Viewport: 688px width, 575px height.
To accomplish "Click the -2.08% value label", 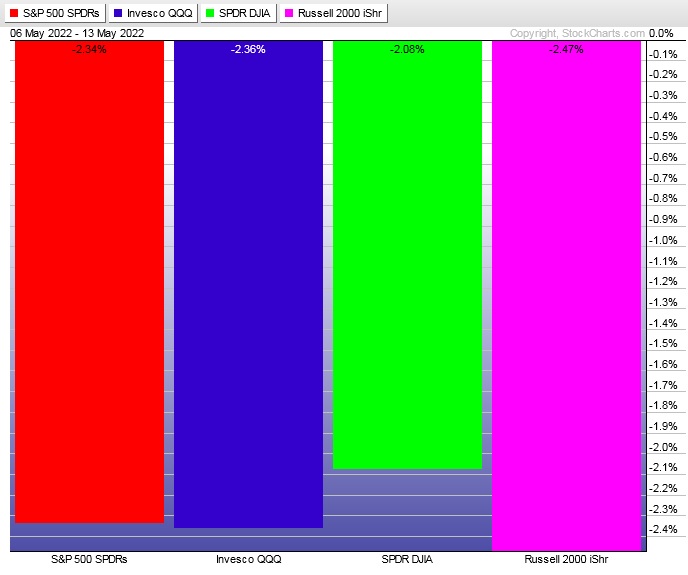I will [407, 49].
